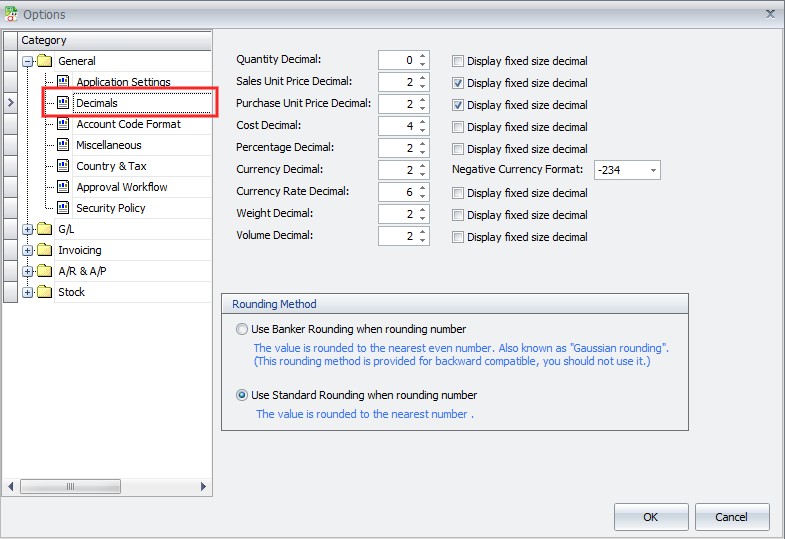Click the Approval Workflow icon
The height and width of the screenshot is (539, 785).
click(x=63, y=187)
